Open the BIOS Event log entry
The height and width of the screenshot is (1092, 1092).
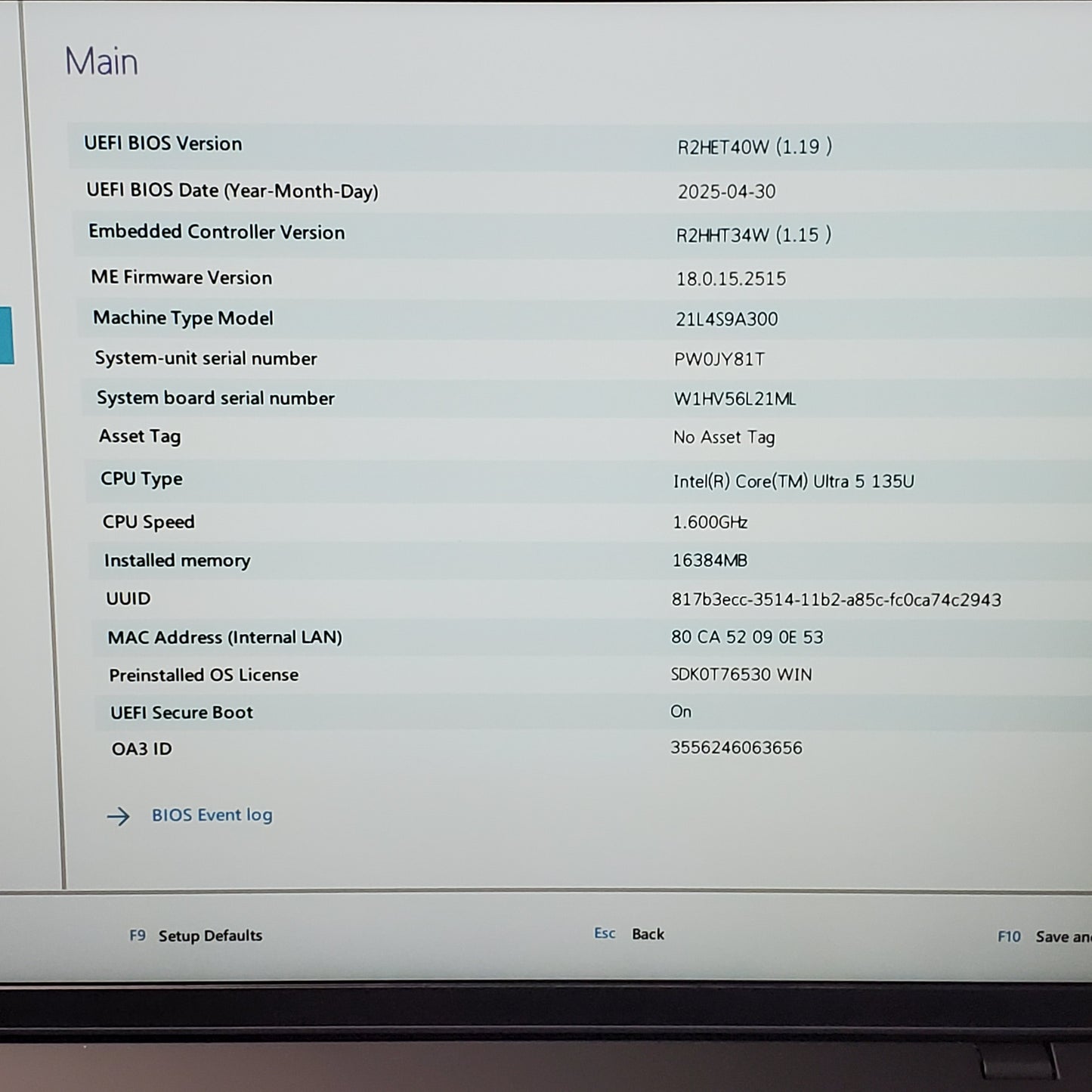(x=212, y=815)
